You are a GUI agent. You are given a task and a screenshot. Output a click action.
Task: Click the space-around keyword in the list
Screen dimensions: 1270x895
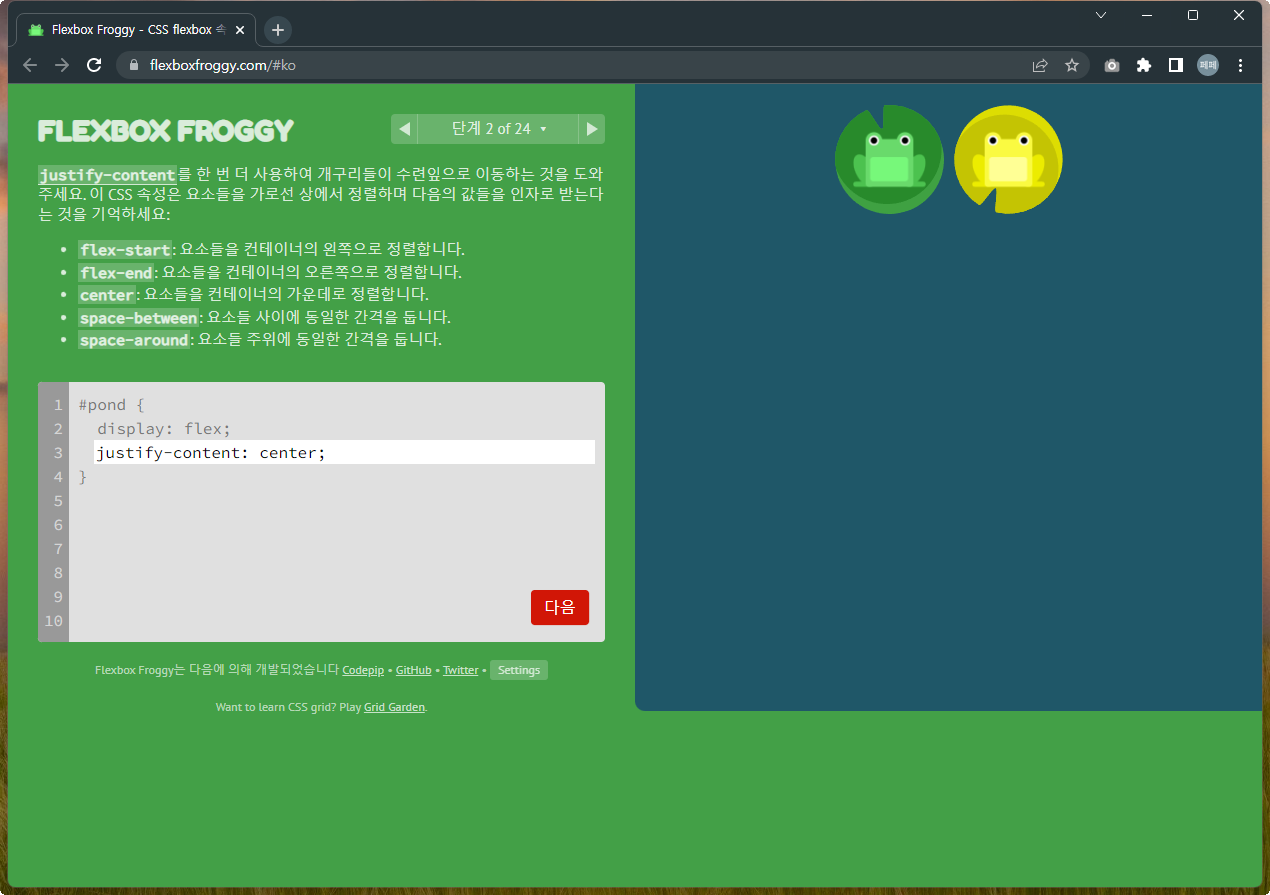pyautogui.click(x=135, y=340)
